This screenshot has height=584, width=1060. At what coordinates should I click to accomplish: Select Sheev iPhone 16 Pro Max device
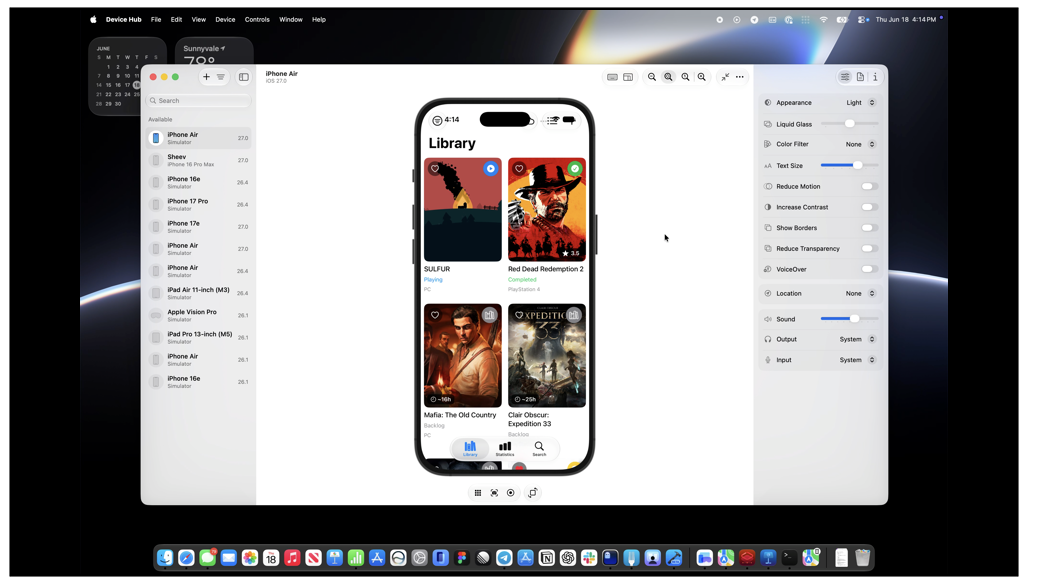(199, 160)
